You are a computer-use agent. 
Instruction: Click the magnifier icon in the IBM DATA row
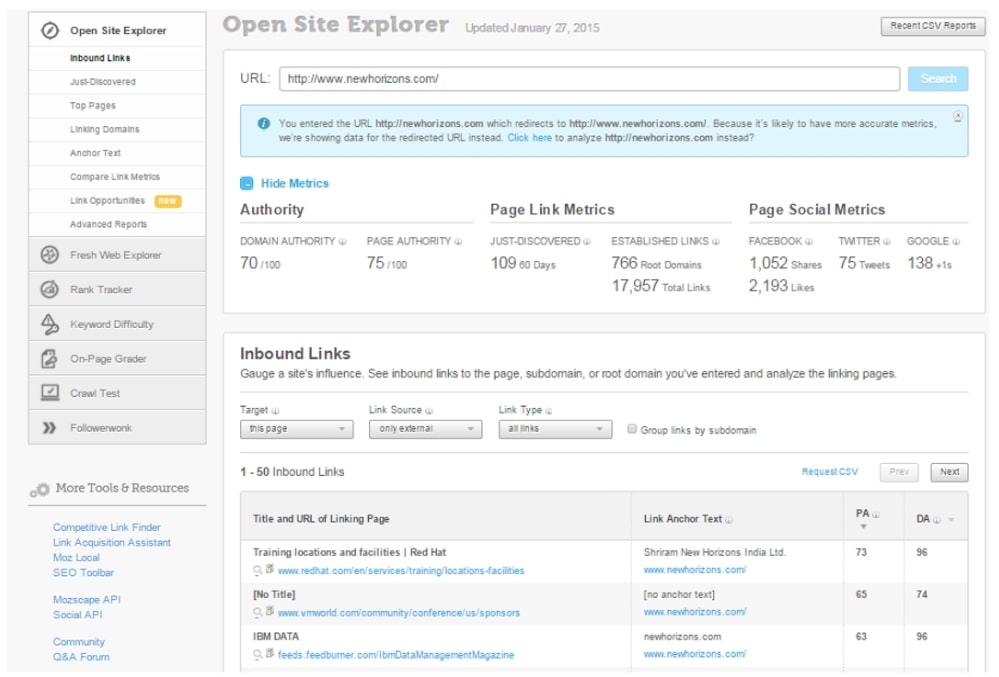[258, 654]
